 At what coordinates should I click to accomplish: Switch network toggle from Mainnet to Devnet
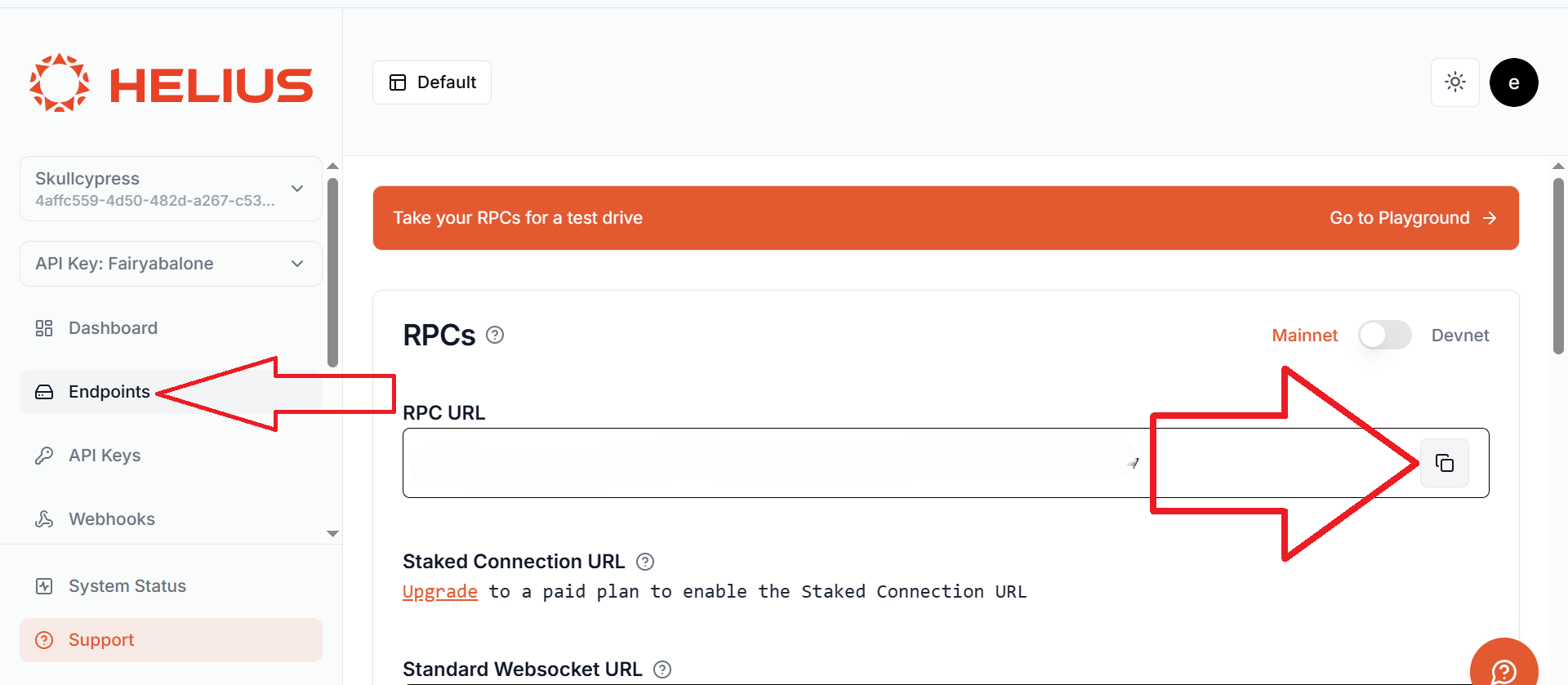pyautogui.click(x=1384, y=335)
